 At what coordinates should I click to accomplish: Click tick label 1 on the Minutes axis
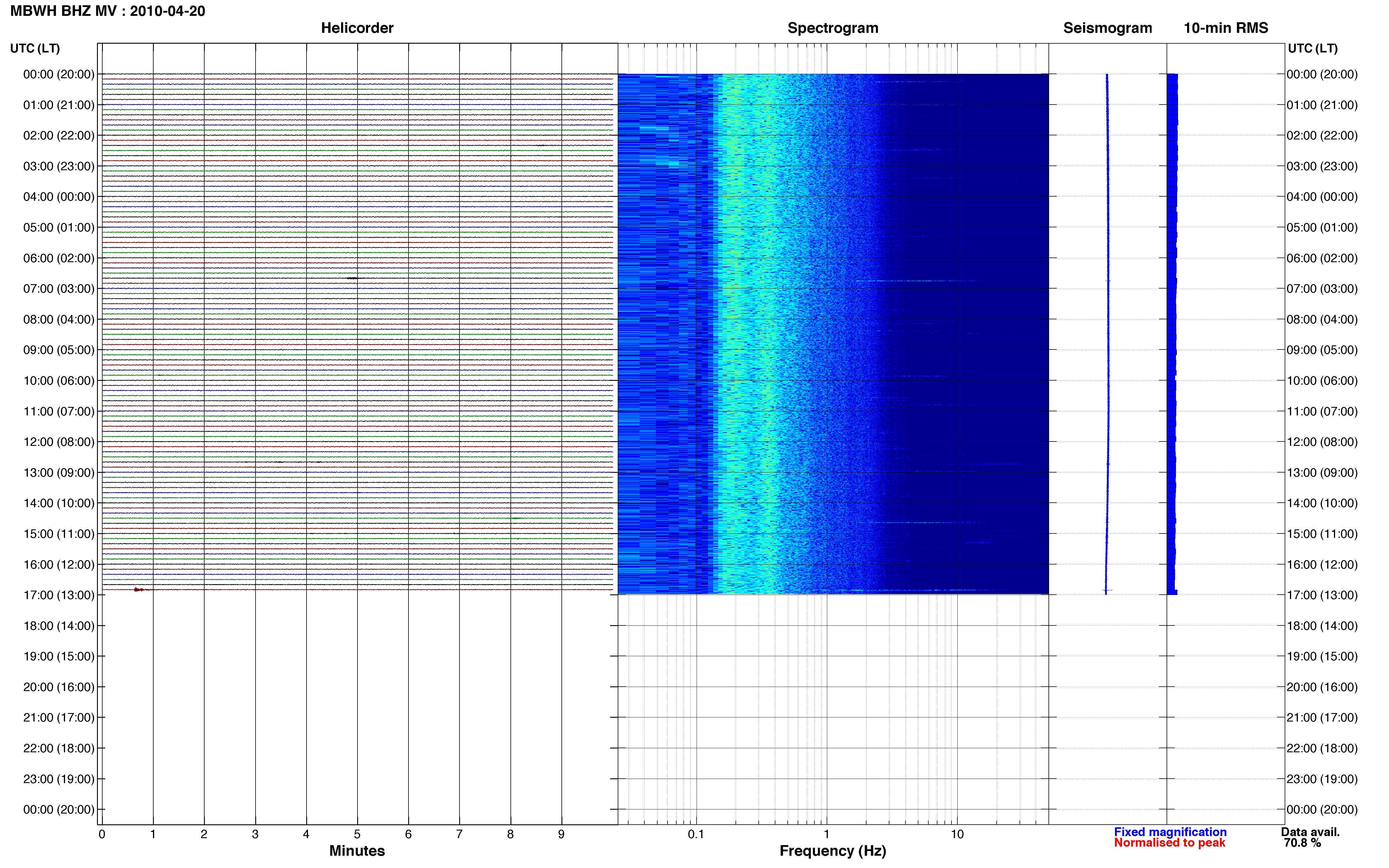[x=153, y=834]
